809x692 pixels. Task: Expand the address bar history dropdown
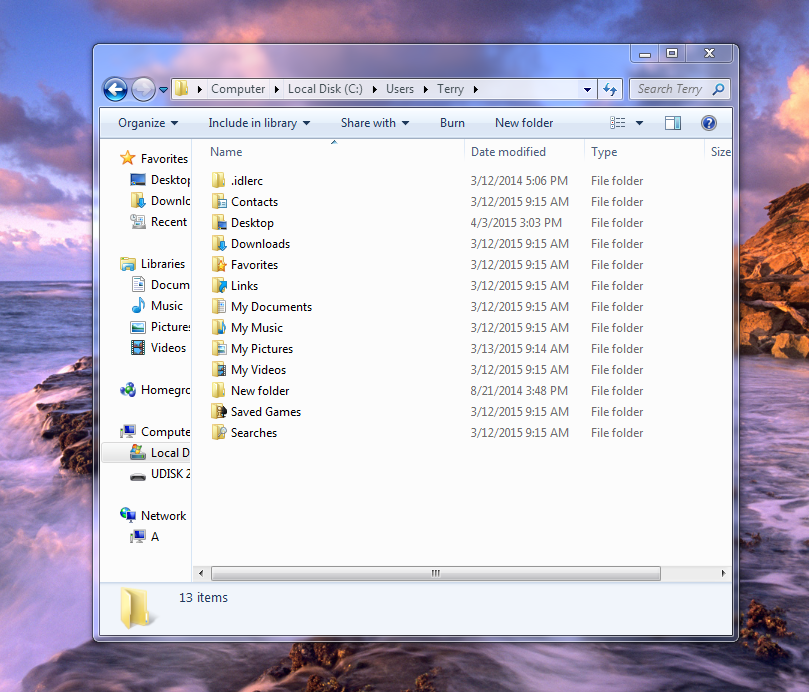tap(588, 89)
